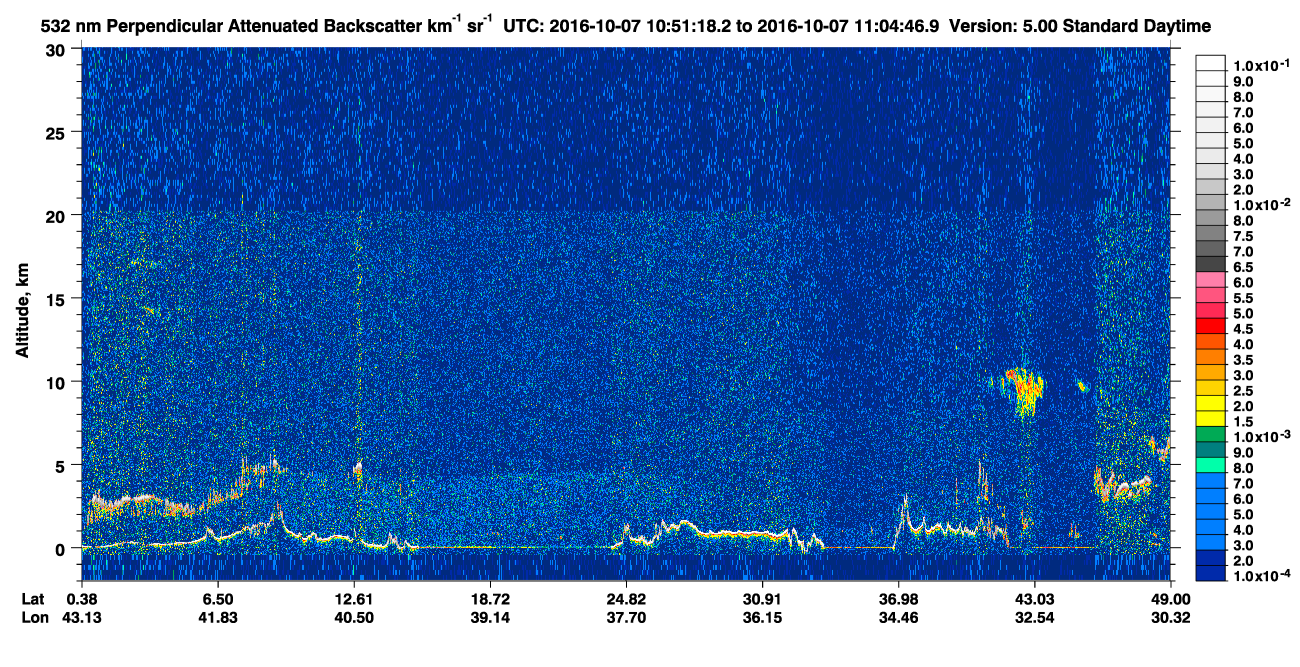
Task: Pick the light pink colorbar swatch
Action: [1211, 279]
